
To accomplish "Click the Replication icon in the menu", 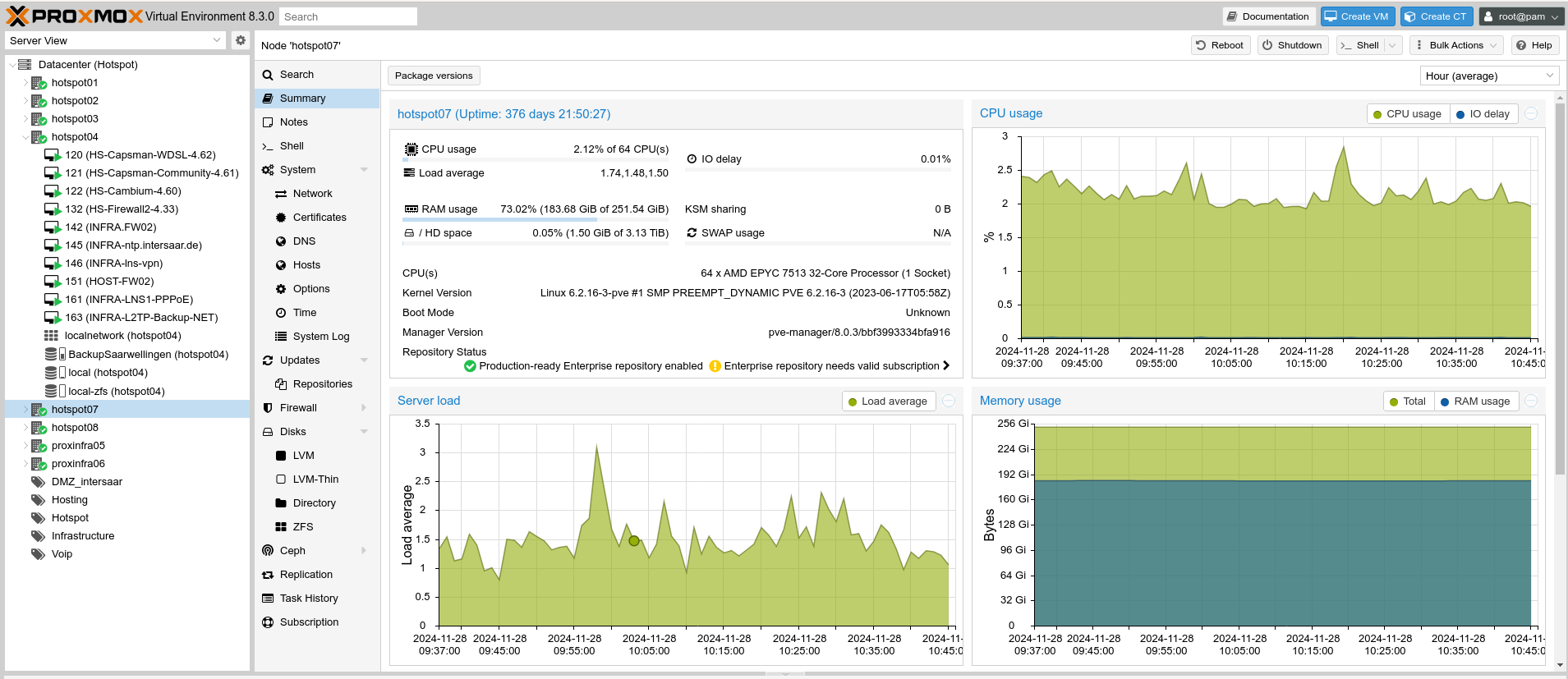I will [x=268, y=575].
